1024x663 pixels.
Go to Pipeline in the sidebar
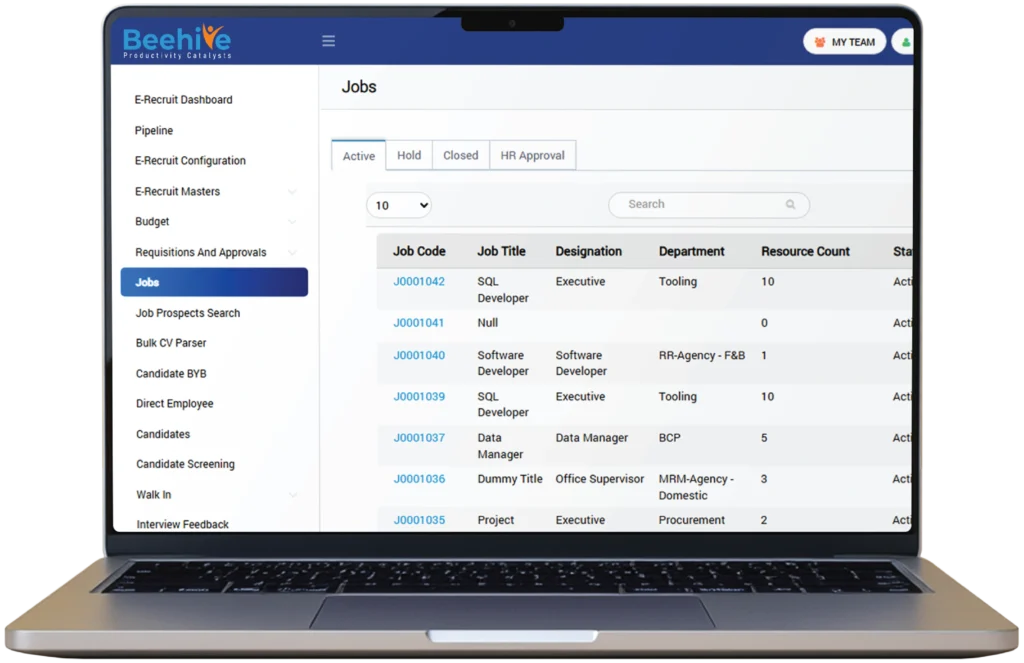click(154, 131)
